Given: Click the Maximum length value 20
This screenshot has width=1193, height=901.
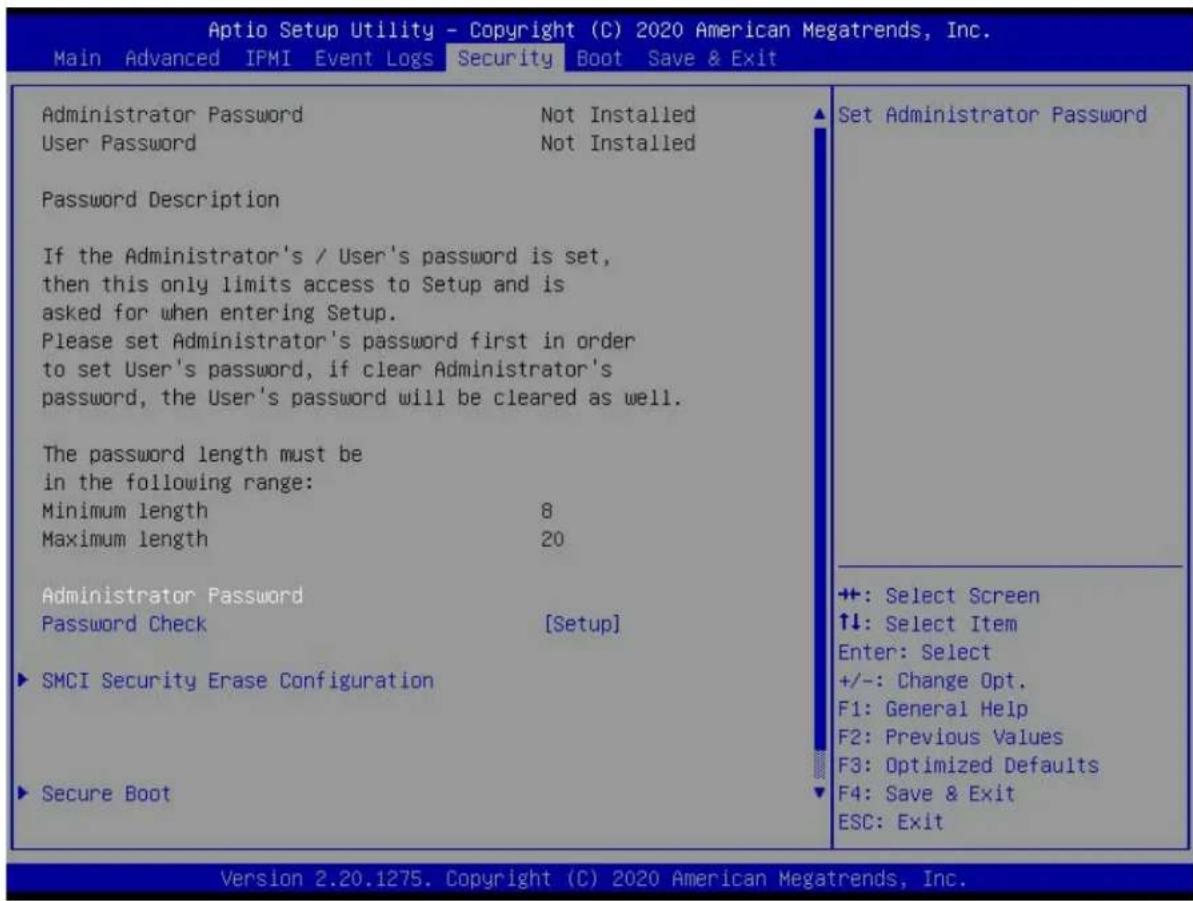Looking at the screenshot, I should click(x=552, y=540).
